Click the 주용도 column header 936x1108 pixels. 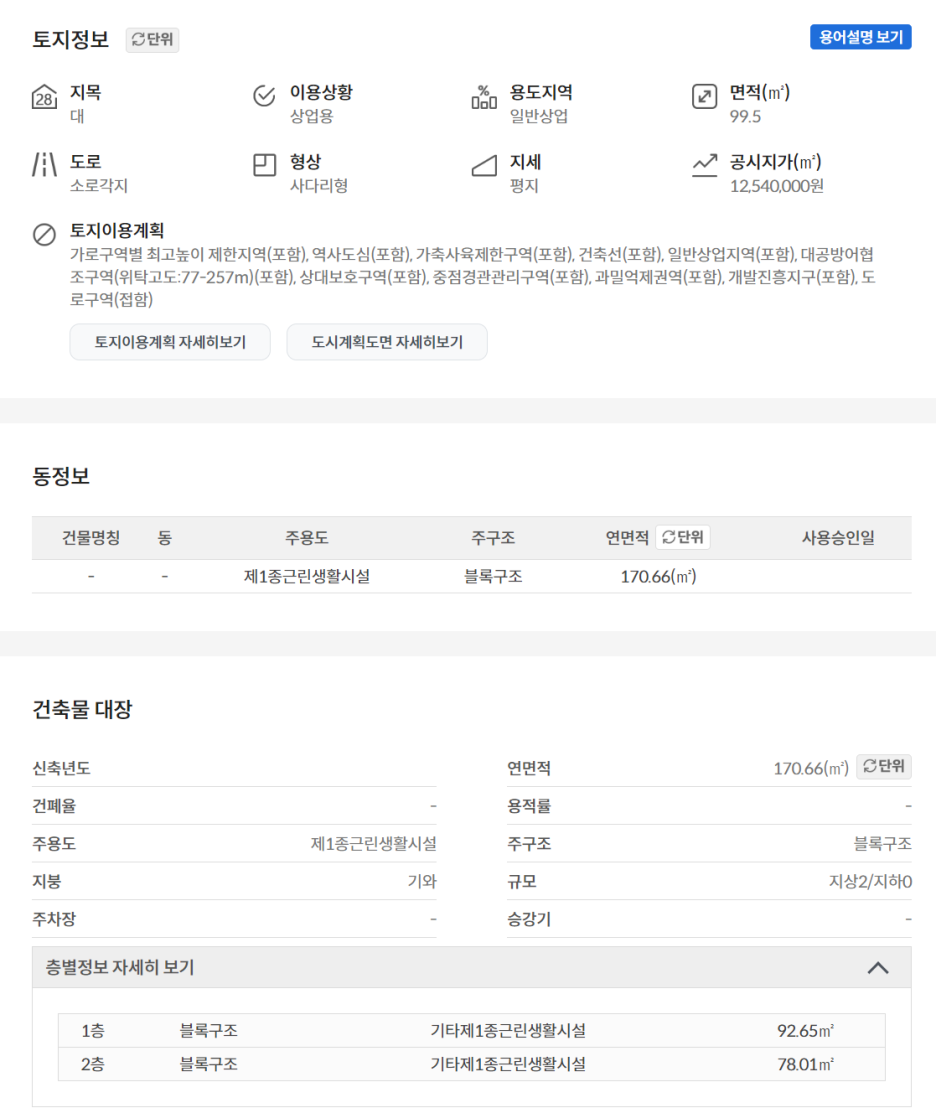pos(307,538)
